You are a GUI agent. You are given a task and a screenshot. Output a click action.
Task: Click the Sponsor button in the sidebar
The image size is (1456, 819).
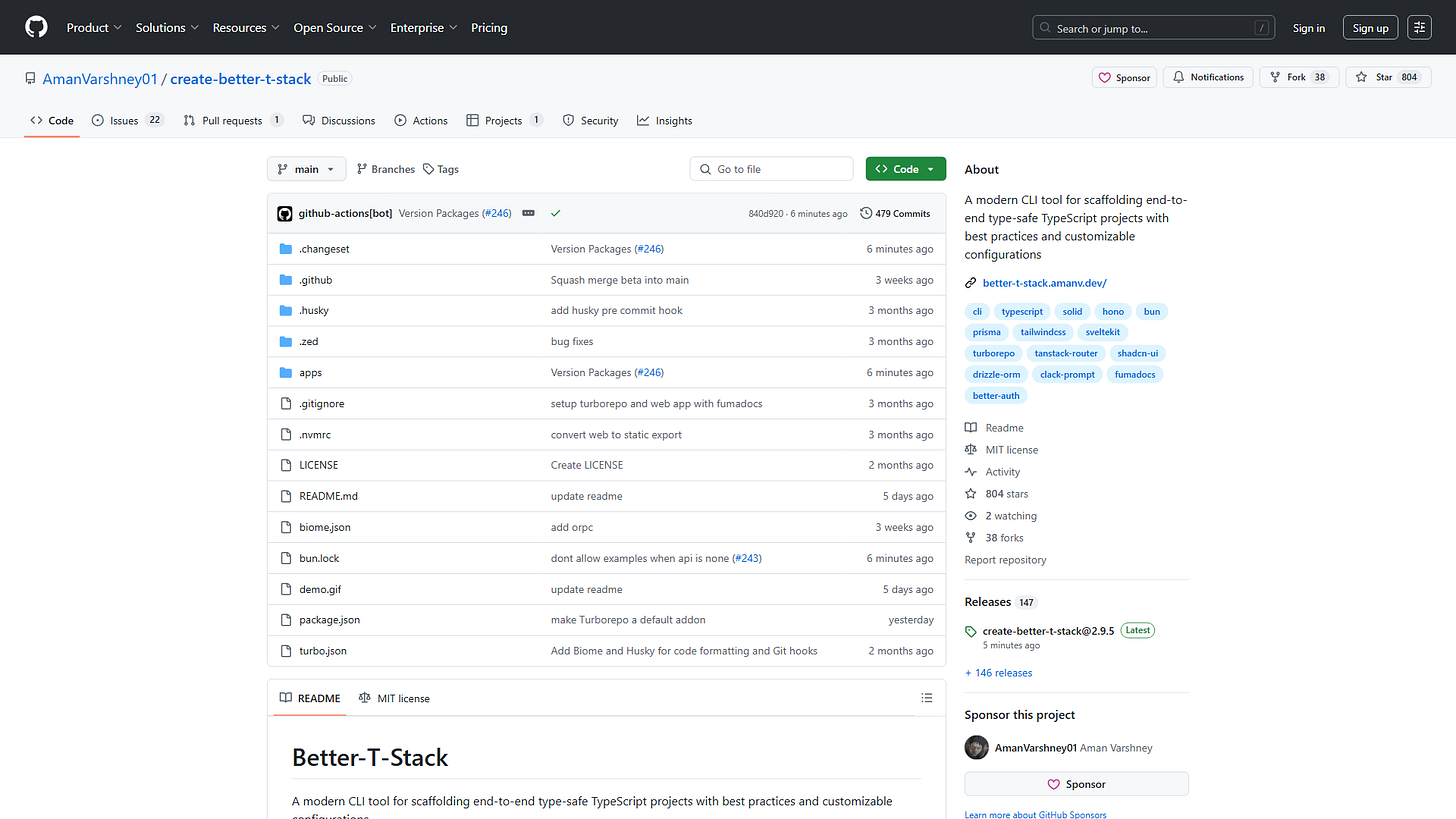1076,784
